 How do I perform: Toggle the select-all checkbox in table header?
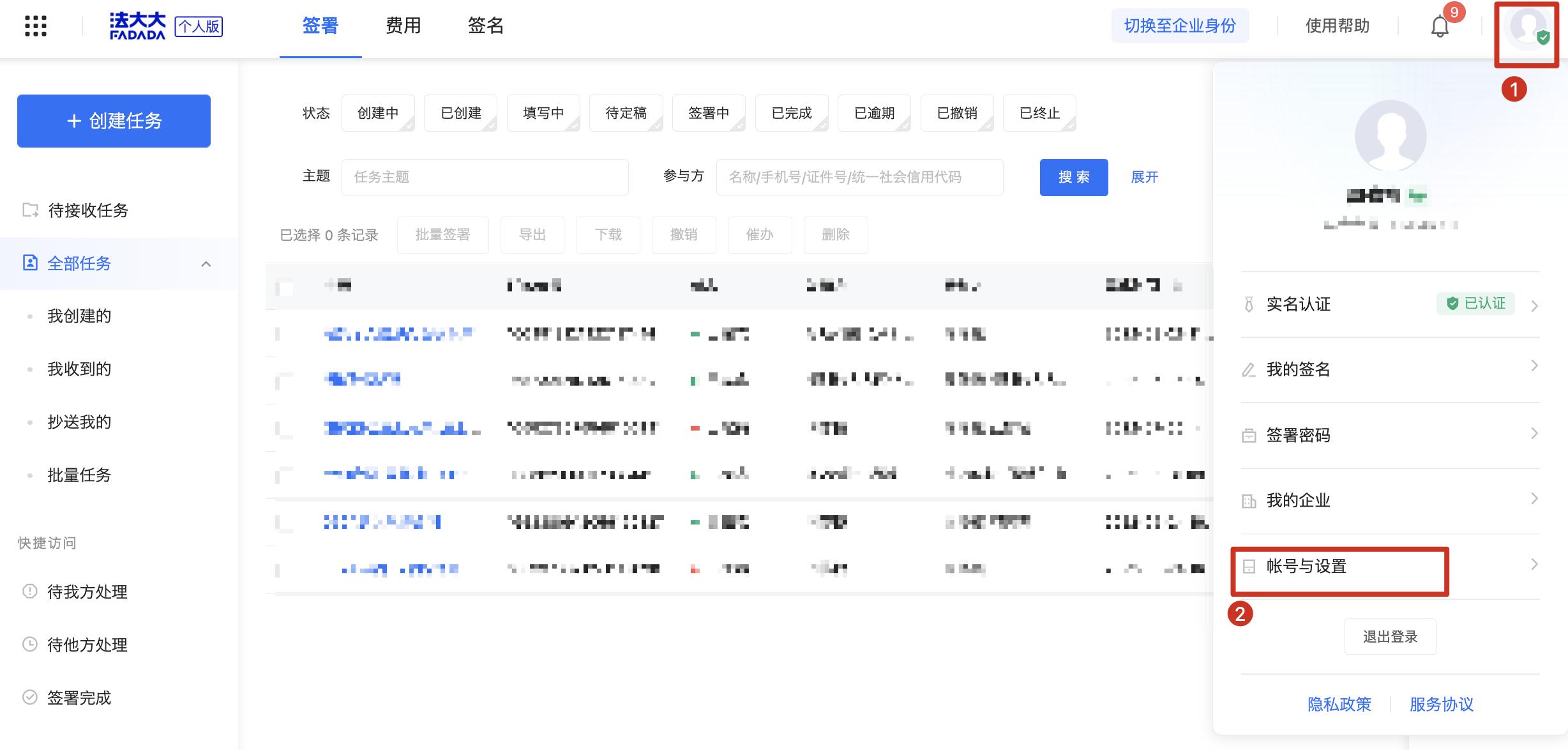(x=285, y=287)
